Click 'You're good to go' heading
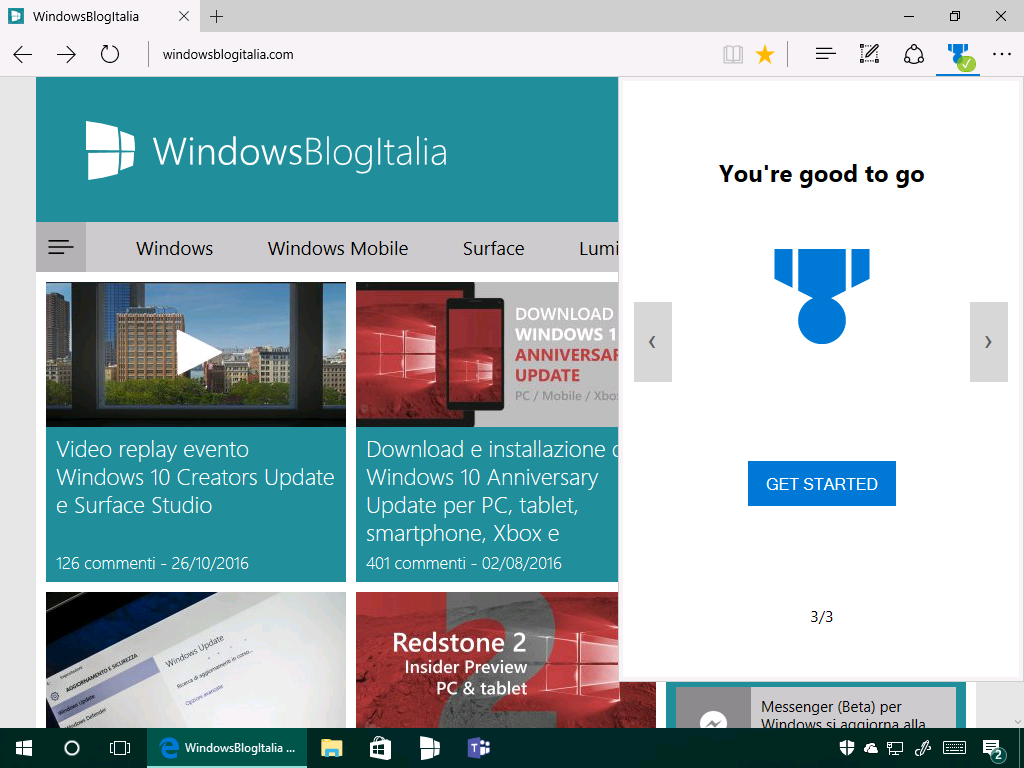Viewport: 1024px width, 768px height. coord(822,174)
